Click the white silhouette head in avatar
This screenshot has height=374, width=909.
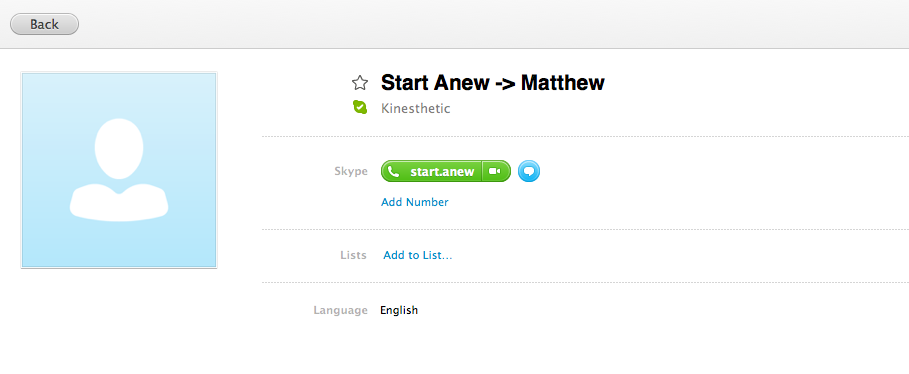[x=119, y=148]
